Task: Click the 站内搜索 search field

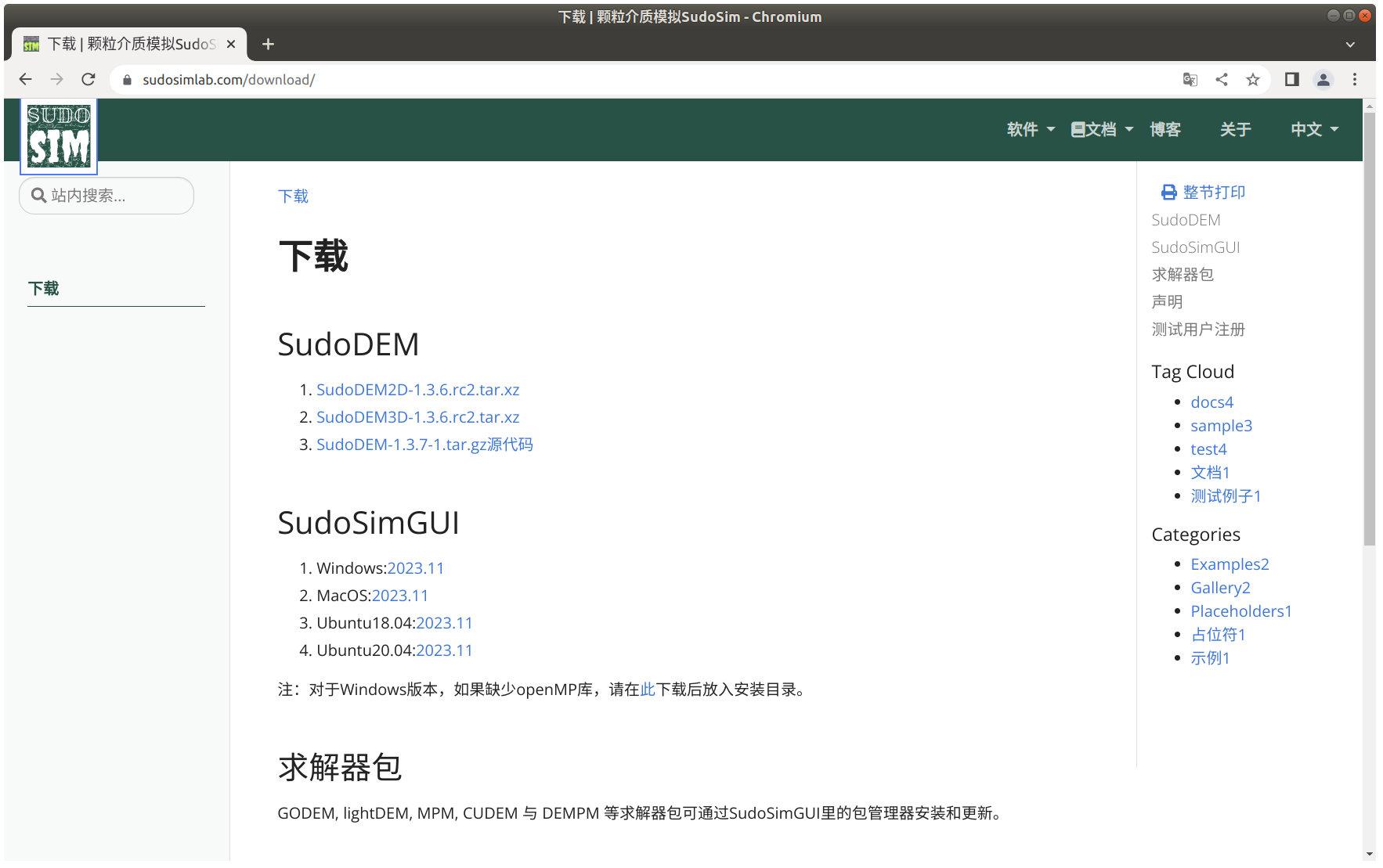Action: pos(107,196)
